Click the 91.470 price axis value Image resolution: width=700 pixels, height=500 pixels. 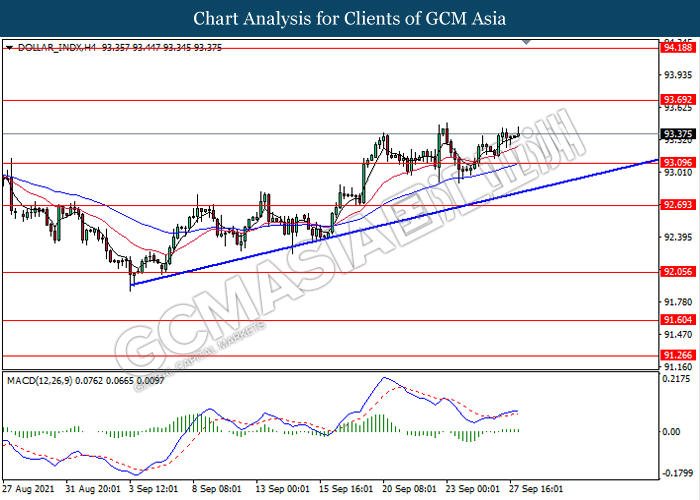678,334
